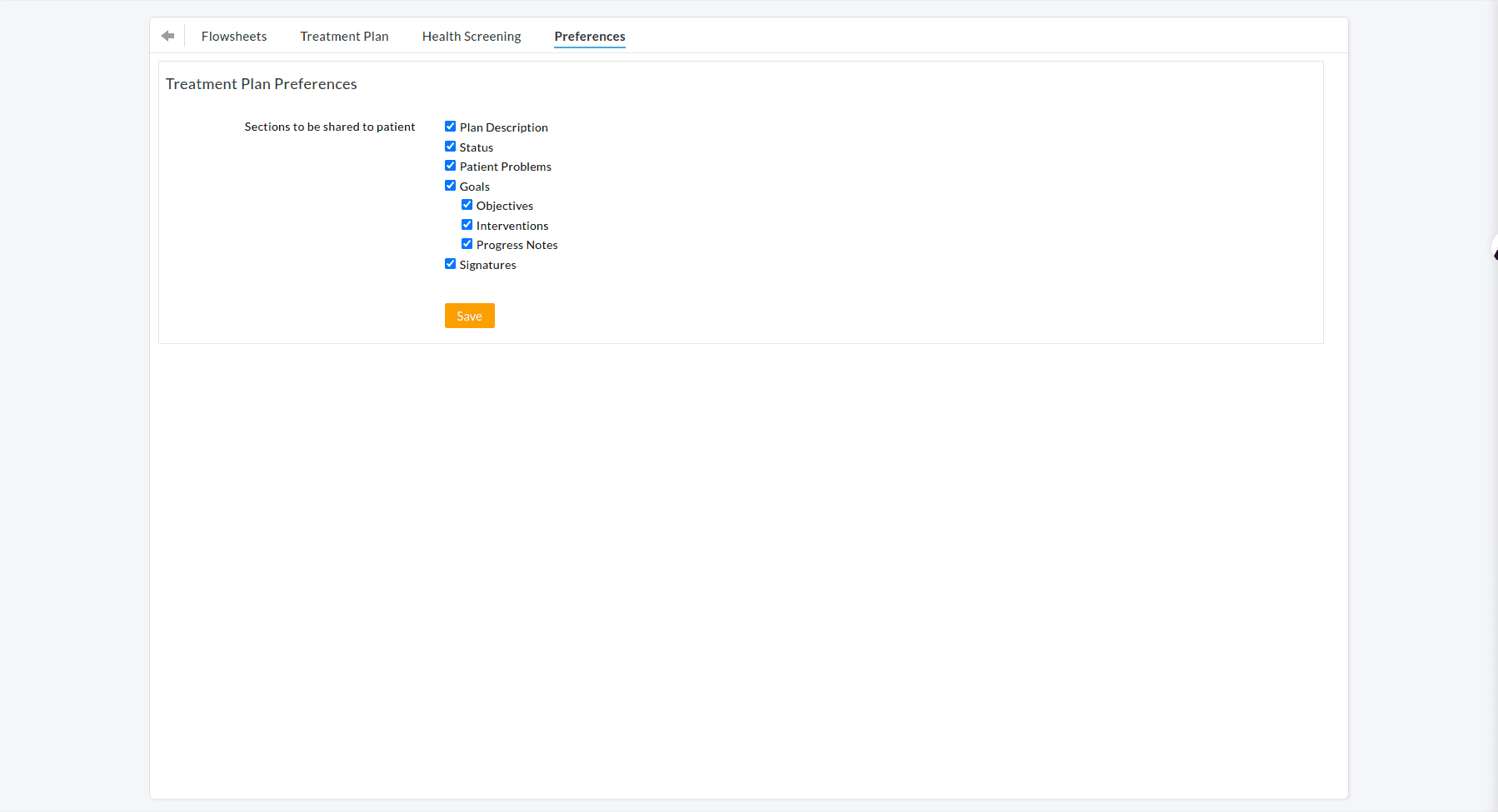Open the Flowsheets tab
The height and width of the screenshot is (812, 1498).
tap(234, 37)
